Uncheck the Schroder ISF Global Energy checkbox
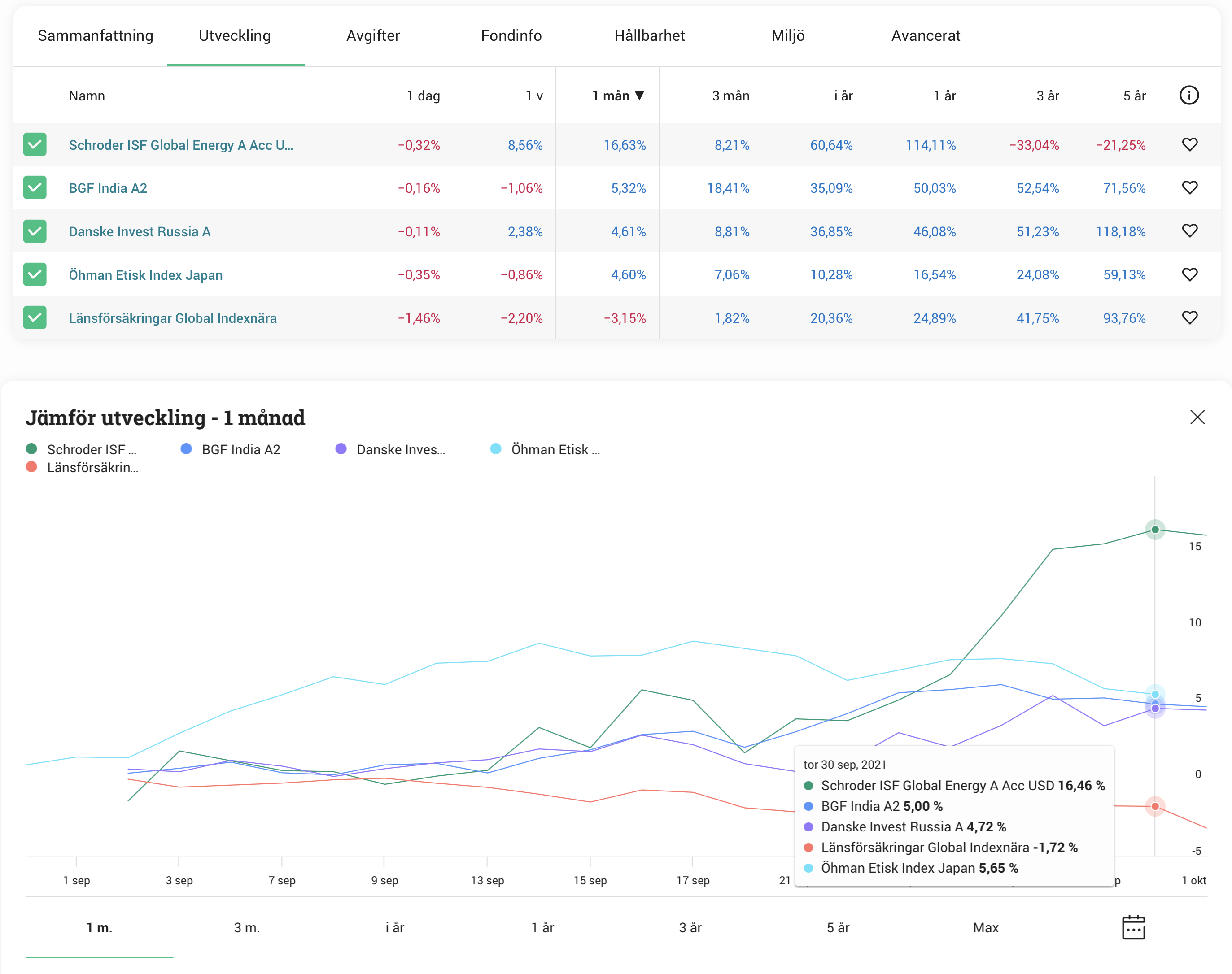The height and width of the screenshot is (974, 1232). [35, 145]
